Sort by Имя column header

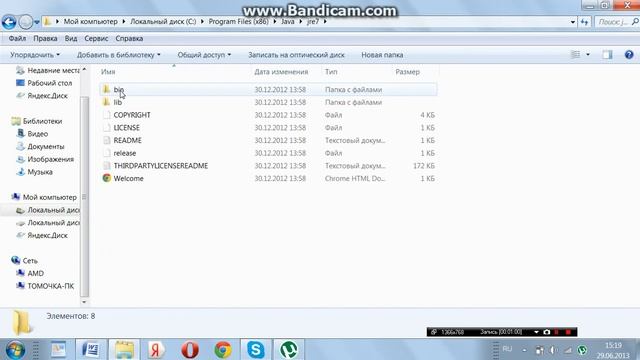(108, 72)
